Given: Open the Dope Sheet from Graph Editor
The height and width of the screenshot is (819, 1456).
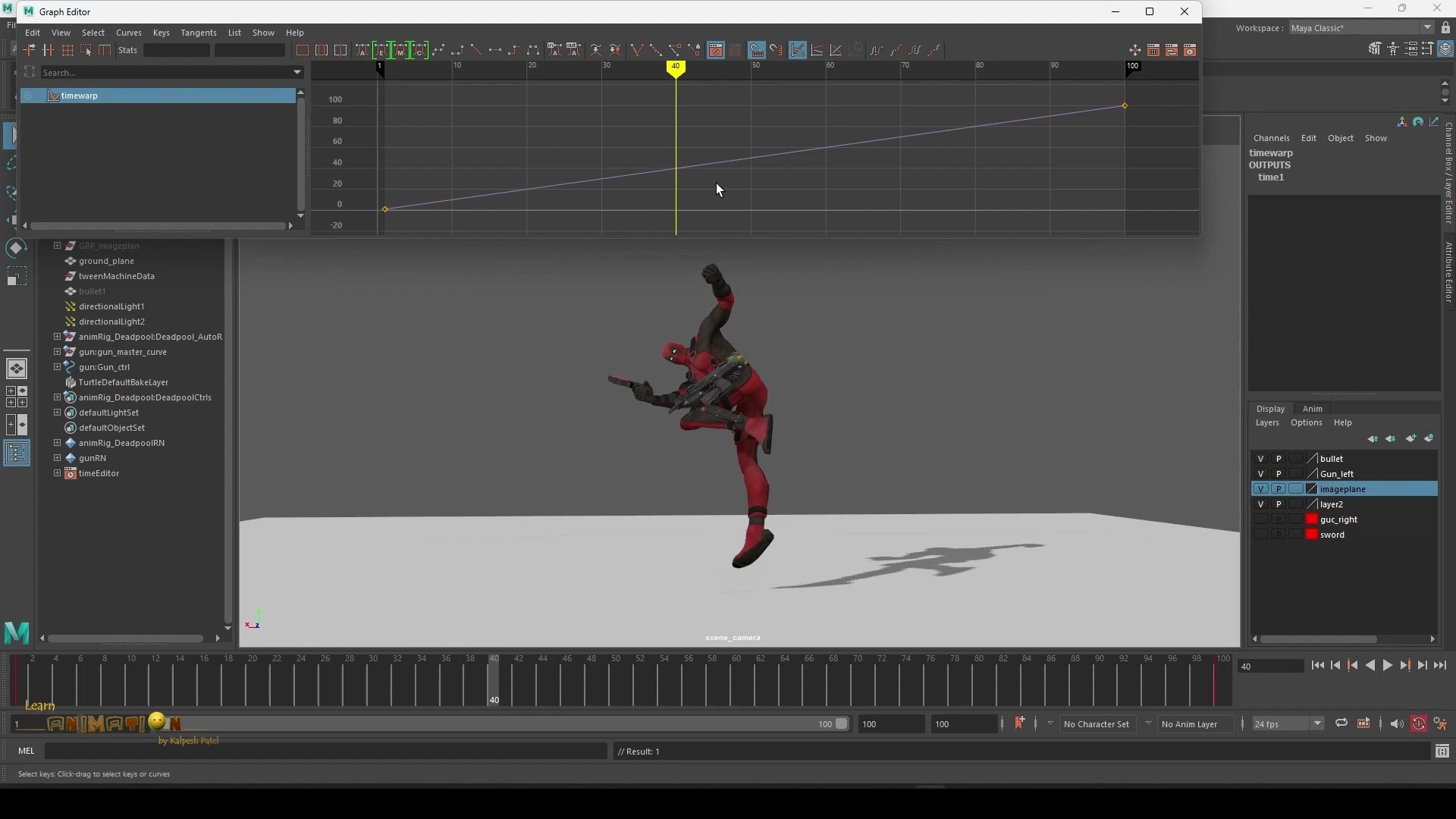Looking at the screenshot, I should tap(1153, 50).
